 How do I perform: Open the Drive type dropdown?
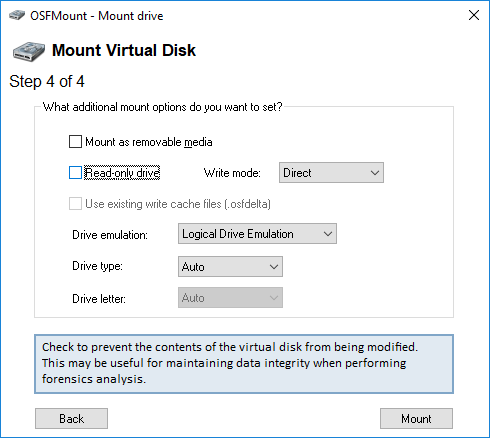click(230, 266)
